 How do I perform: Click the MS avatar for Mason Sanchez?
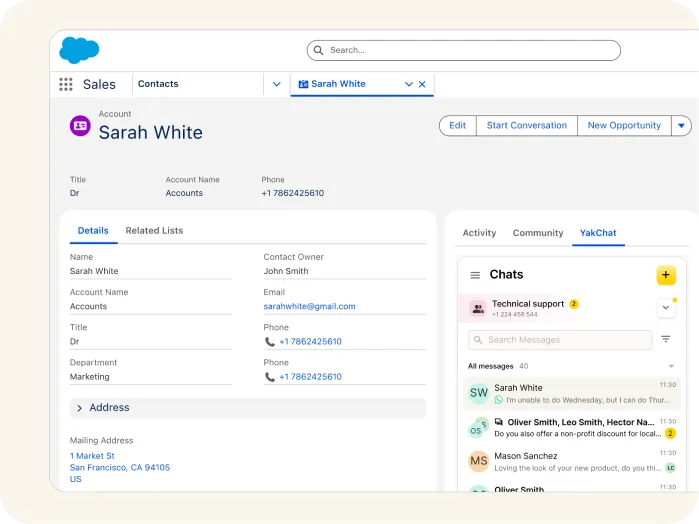pos(479,461)
